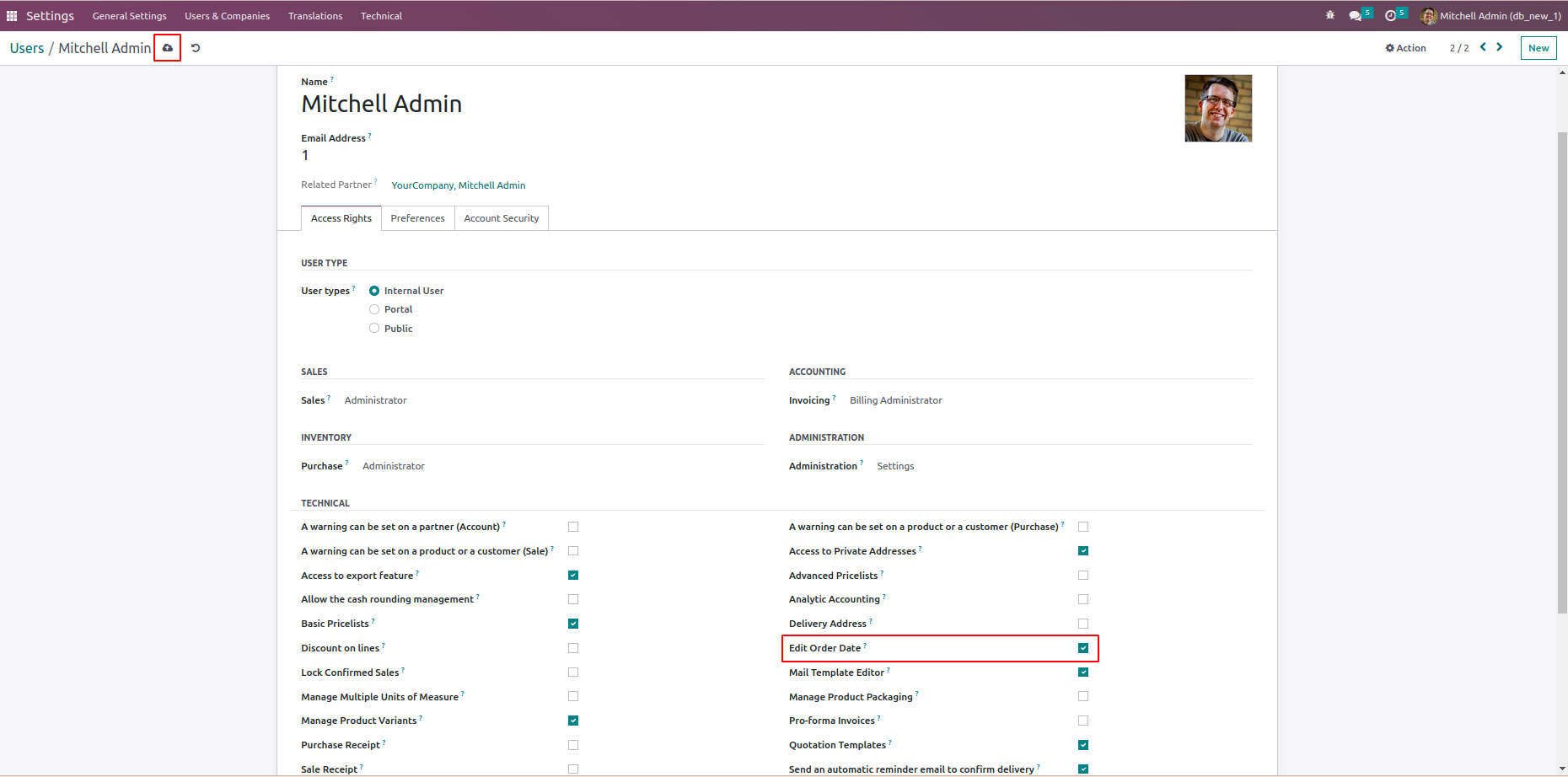Open the apps grid menu icon
Screen dimensions: 1568x777
point(12,16)
